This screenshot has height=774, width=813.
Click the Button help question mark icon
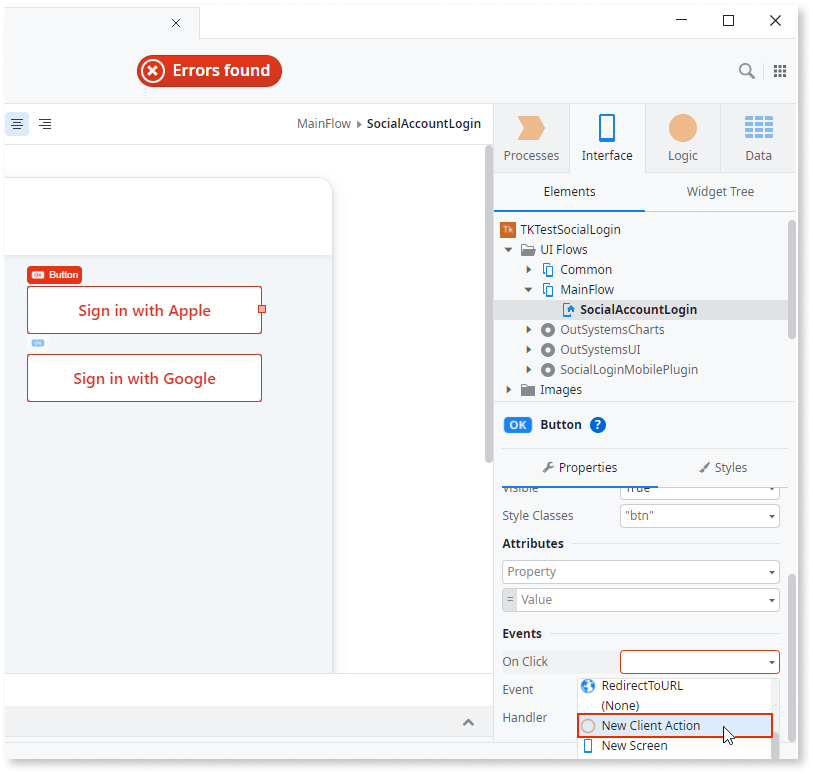pos(598,425)
